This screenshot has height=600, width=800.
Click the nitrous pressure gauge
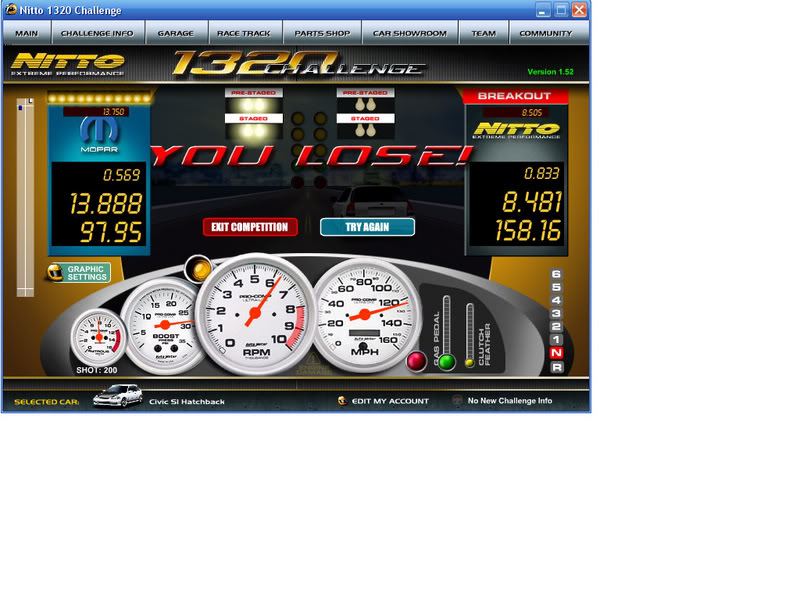click(98, 336)
